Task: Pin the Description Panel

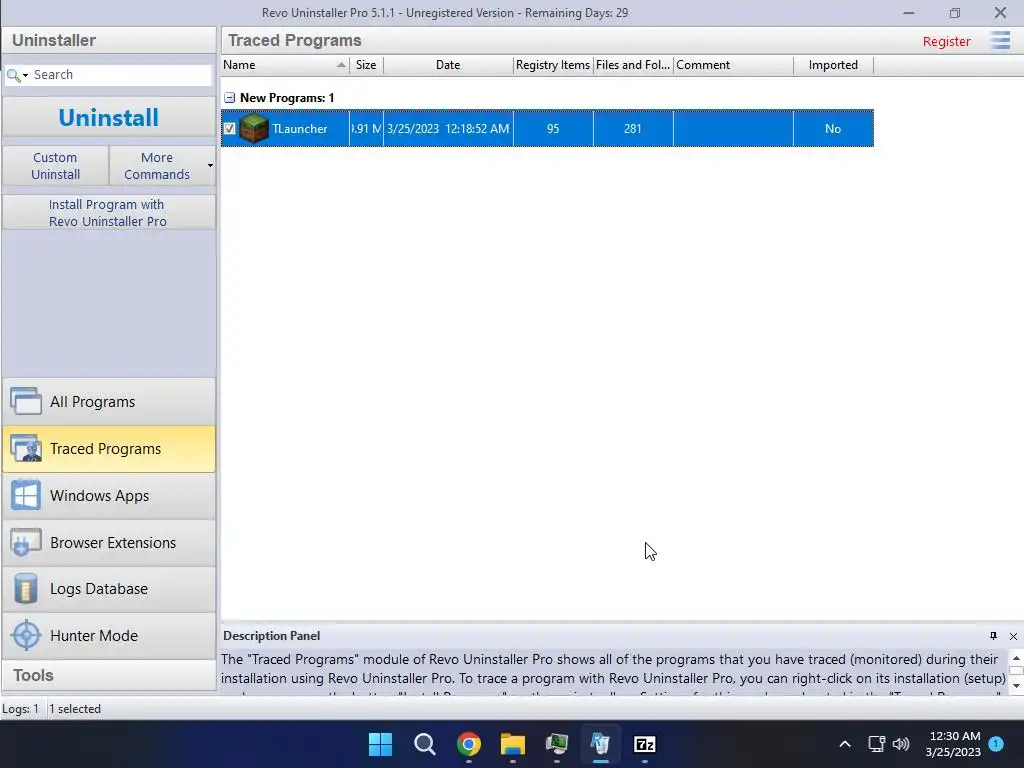Action: tap(993, 636)
